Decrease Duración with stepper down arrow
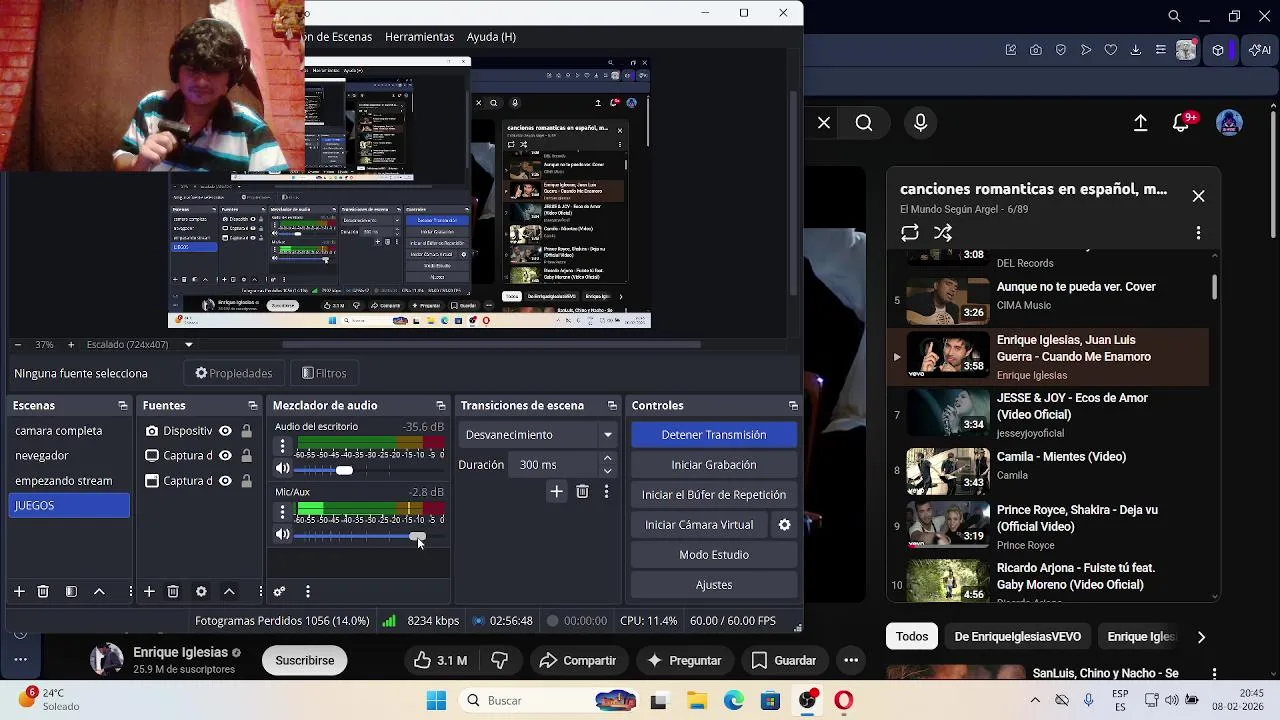Image resolution: width=1280 pixels, height=720 pixels. 607,471
